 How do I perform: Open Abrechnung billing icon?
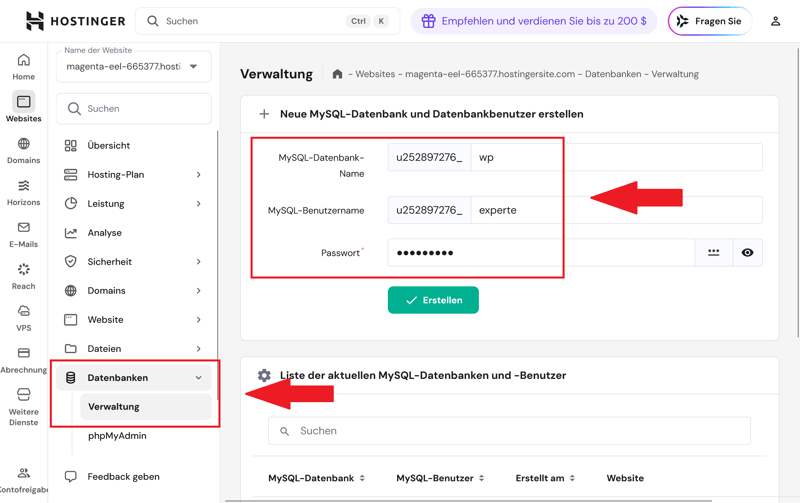(23, 353)
